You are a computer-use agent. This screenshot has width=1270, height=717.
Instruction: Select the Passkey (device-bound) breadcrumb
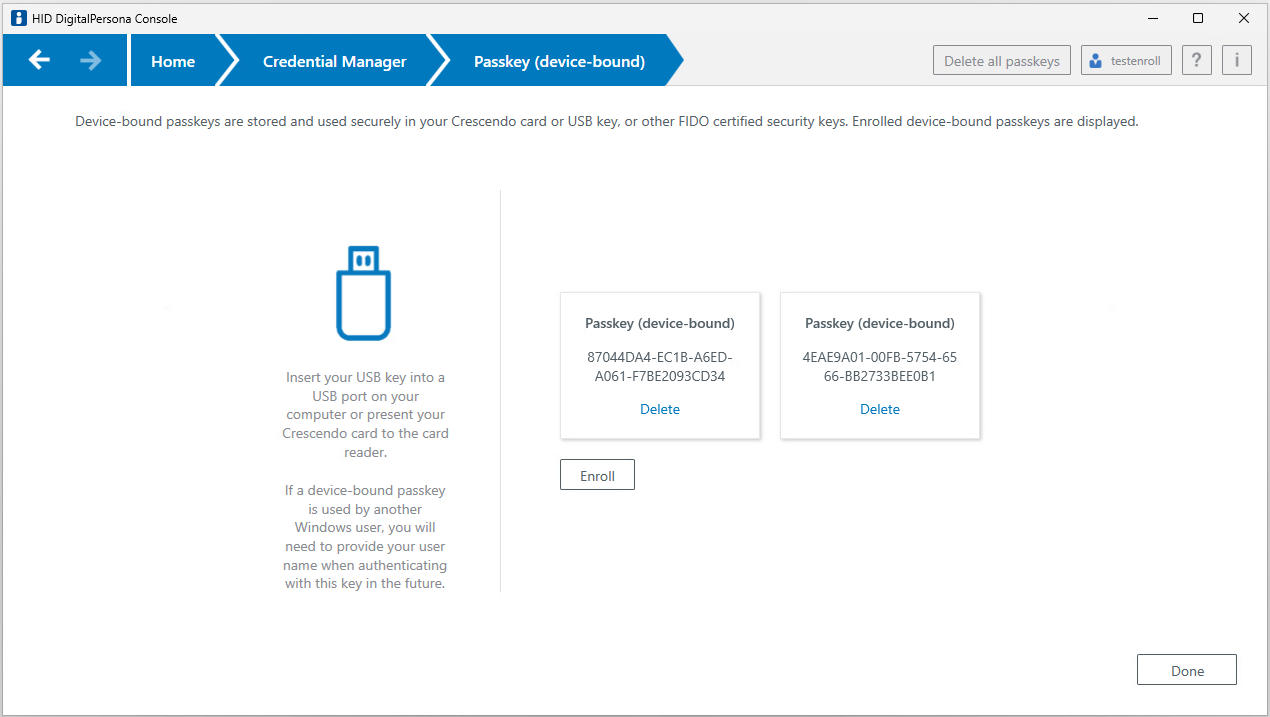pos(559,62)
